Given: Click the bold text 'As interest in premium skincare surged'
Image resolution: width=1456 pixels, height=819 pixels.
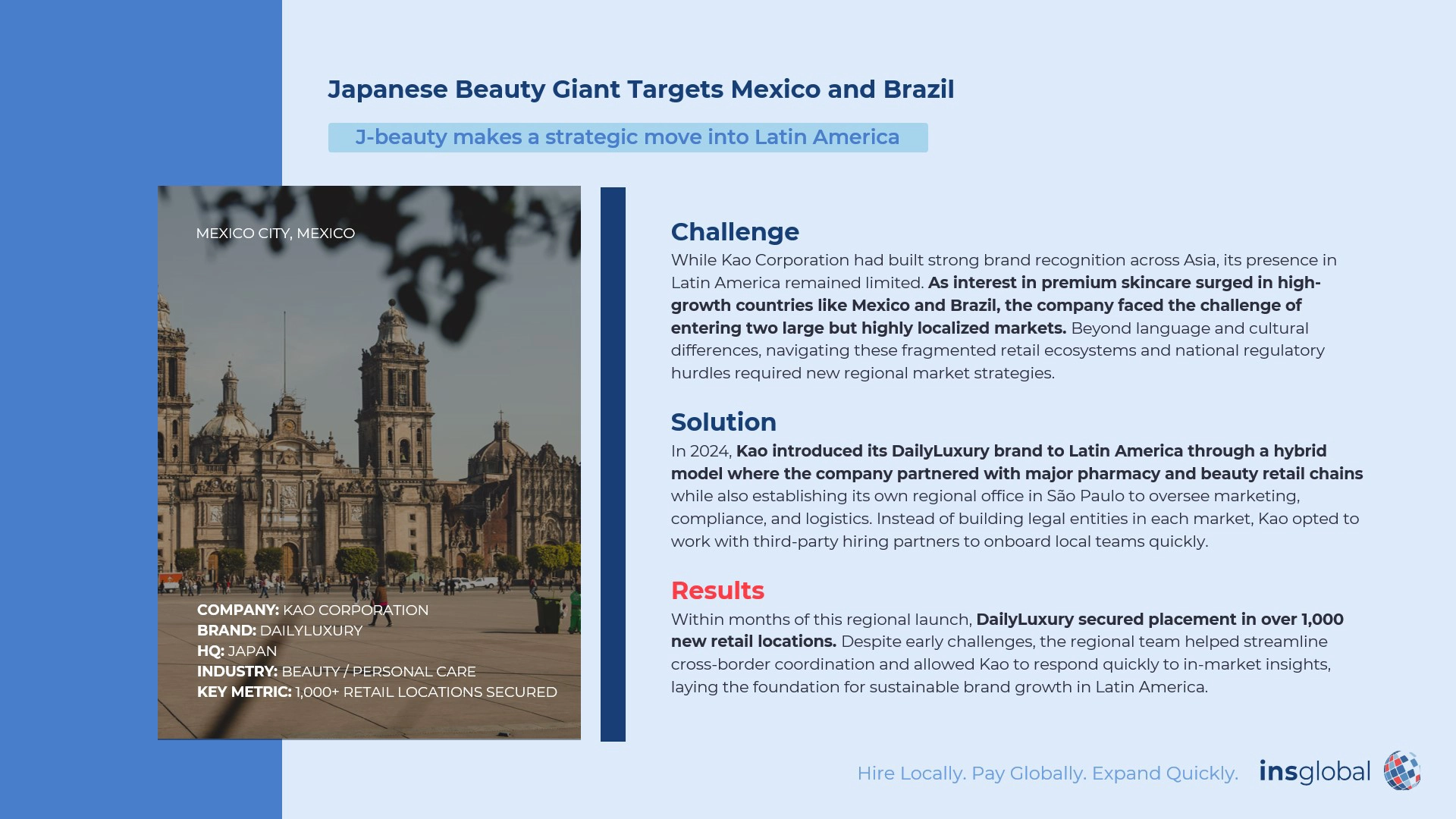Looking at the screenshot, I should coord(1124,283).
